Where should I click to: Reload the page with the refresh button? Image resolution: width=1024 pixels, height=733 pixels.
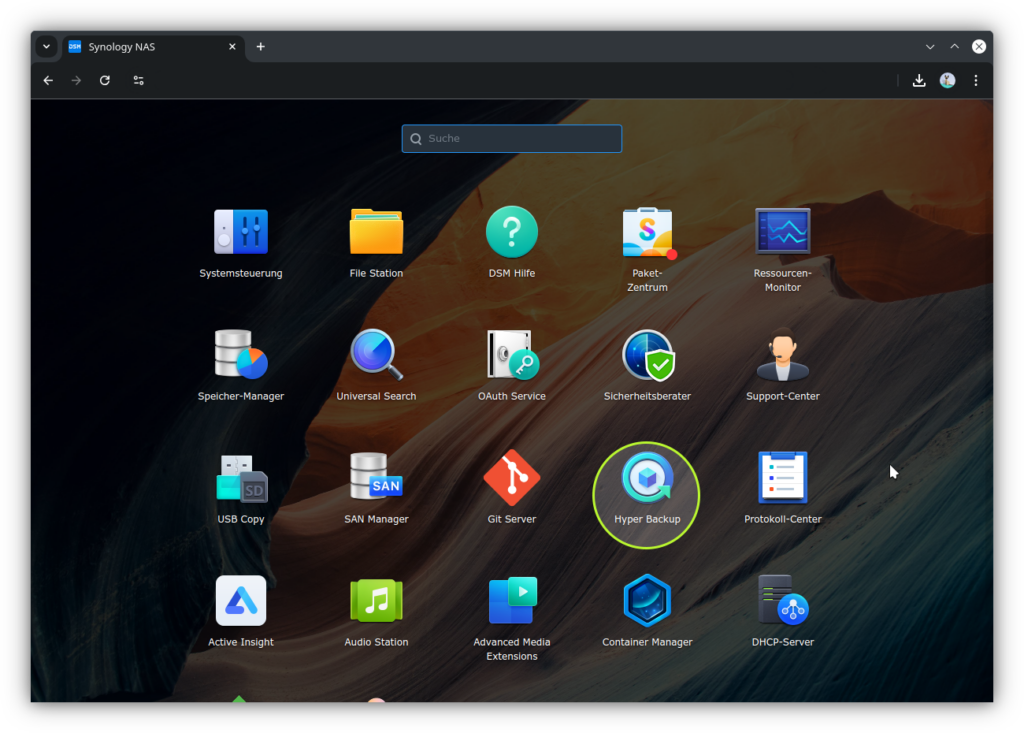click(105, 80)
